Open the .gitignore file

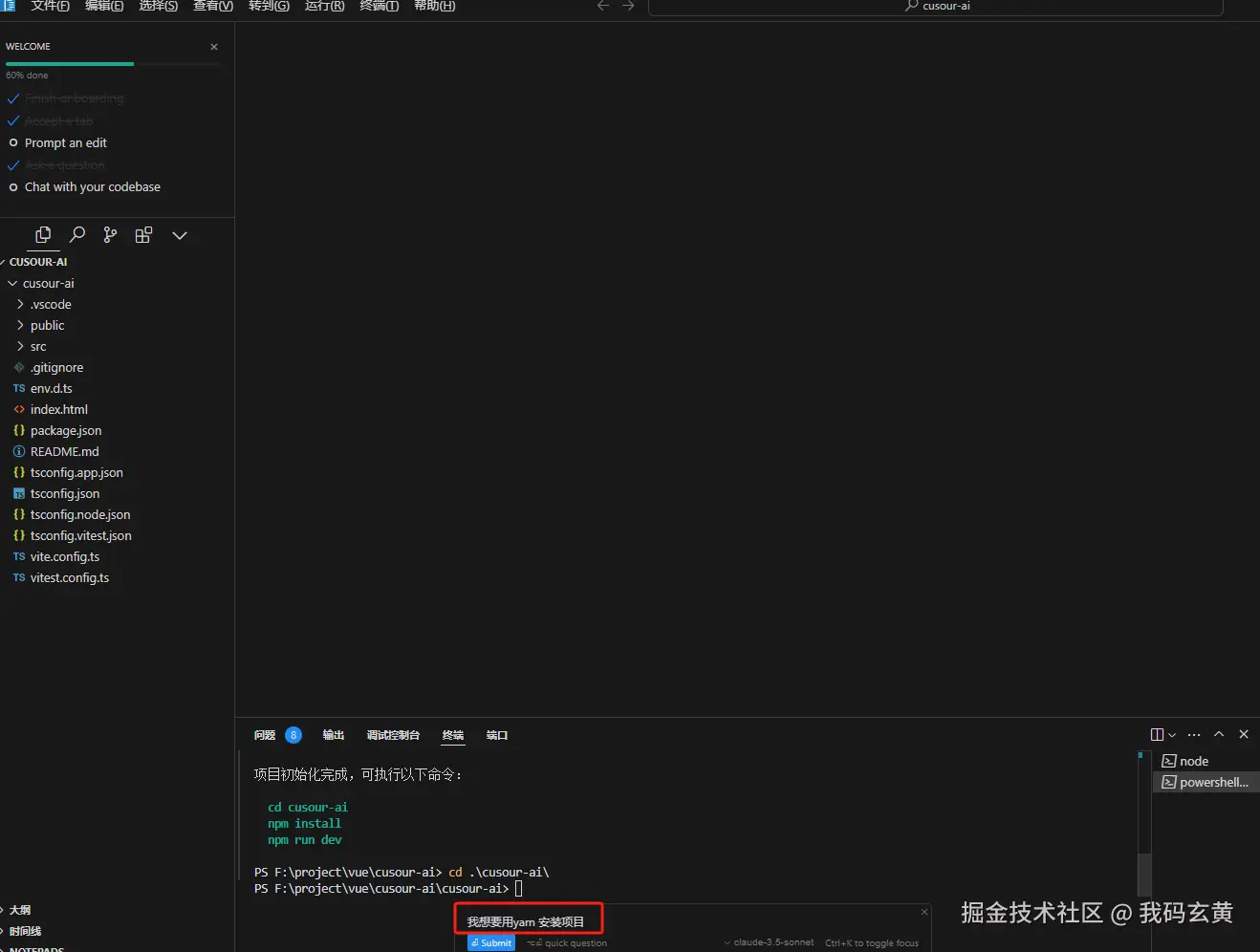point(56,368)
